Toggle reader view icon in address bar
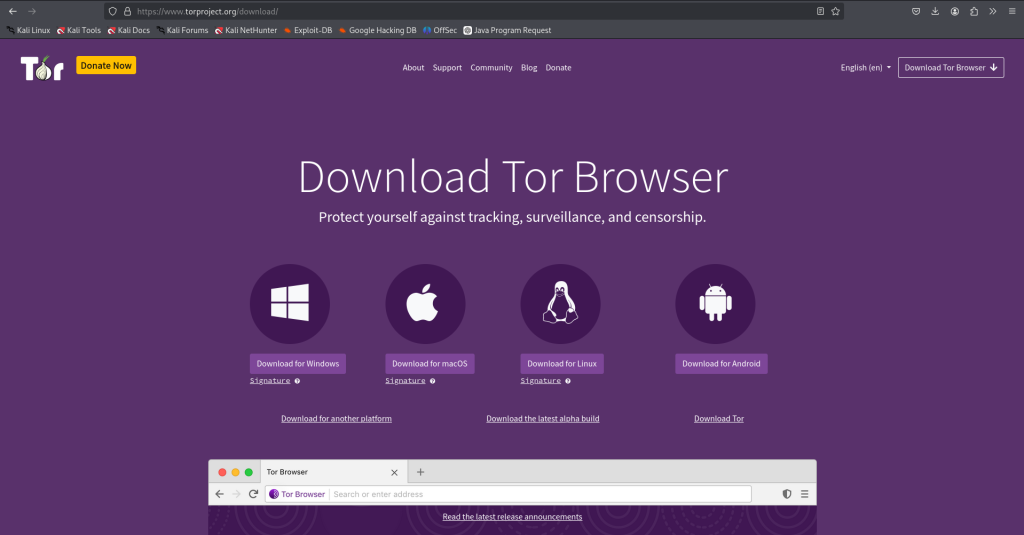1024x535 pixels. coord(820,11)
